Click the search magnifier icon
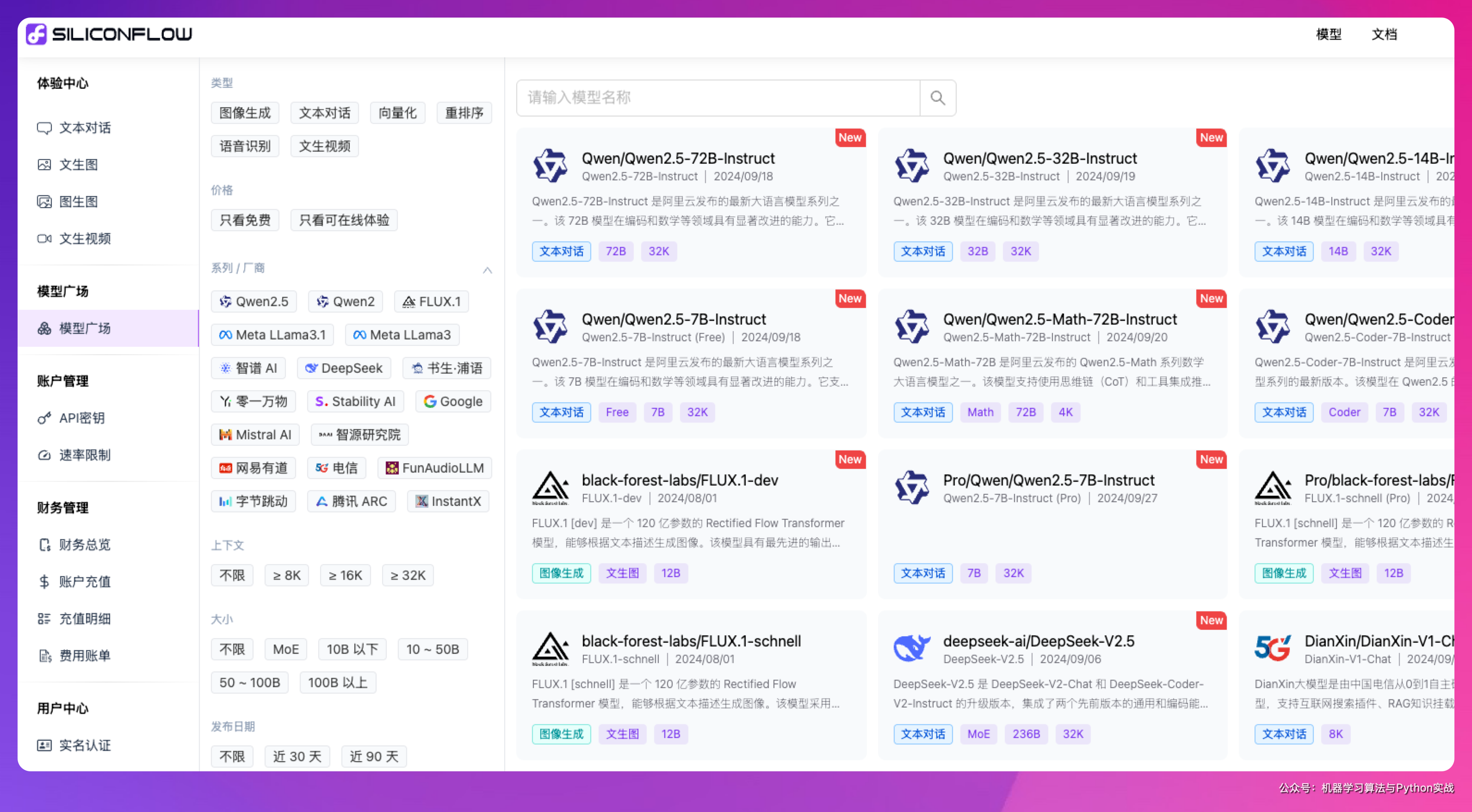The width and height of the screenshot is (1472, 812). coord(937,98)
